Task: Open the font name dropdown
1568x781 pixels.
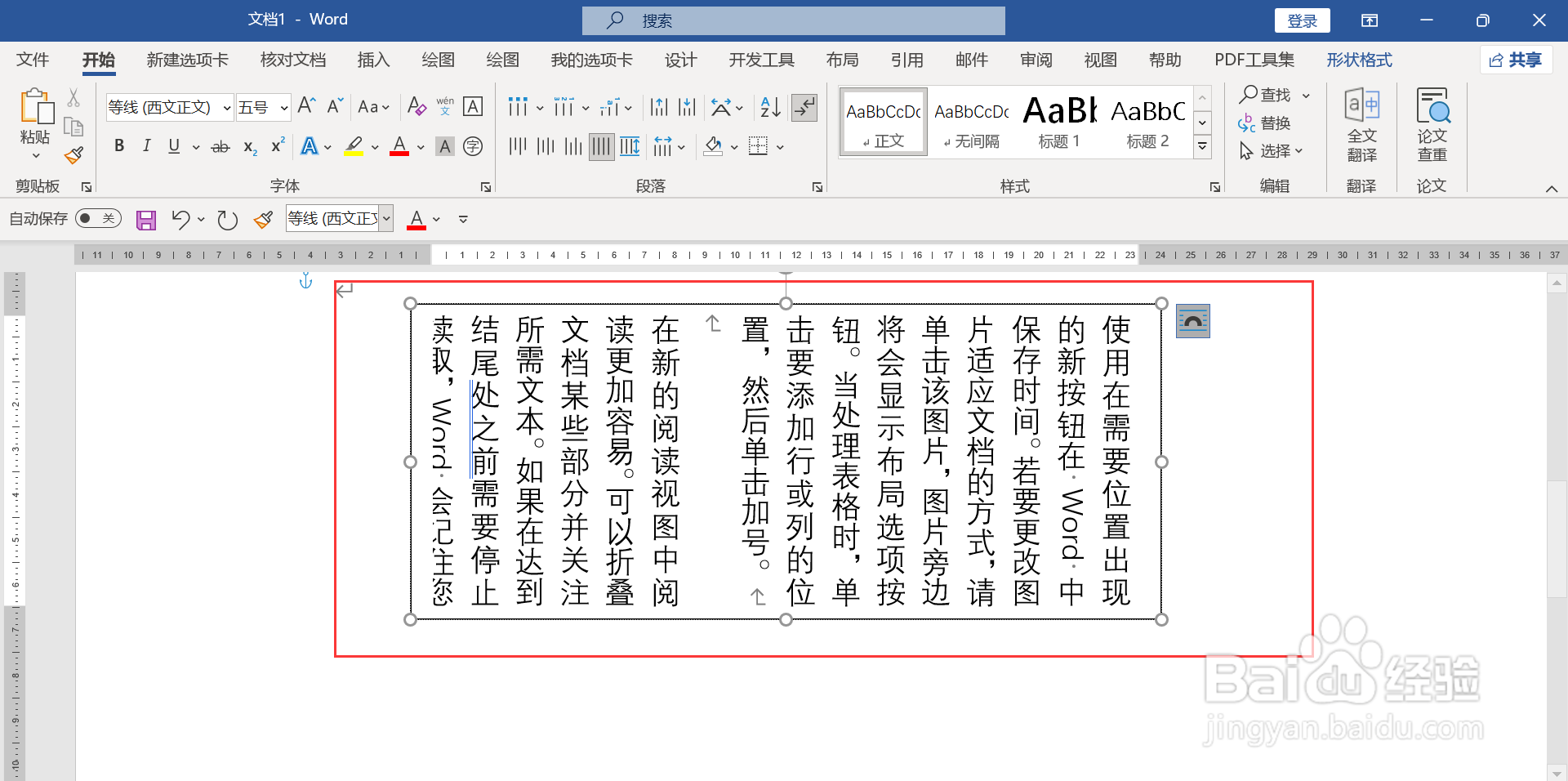Action: (x=226, y=107)
